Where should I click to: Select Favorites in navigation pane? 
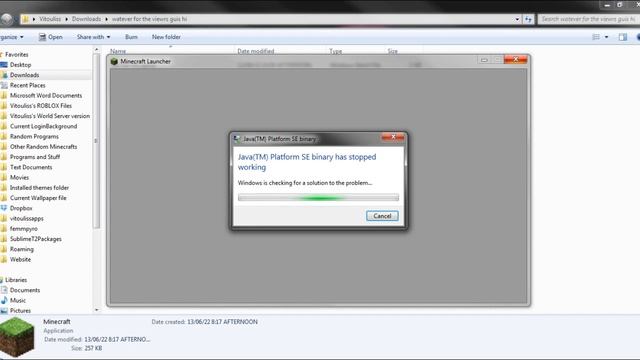point(17,54)
